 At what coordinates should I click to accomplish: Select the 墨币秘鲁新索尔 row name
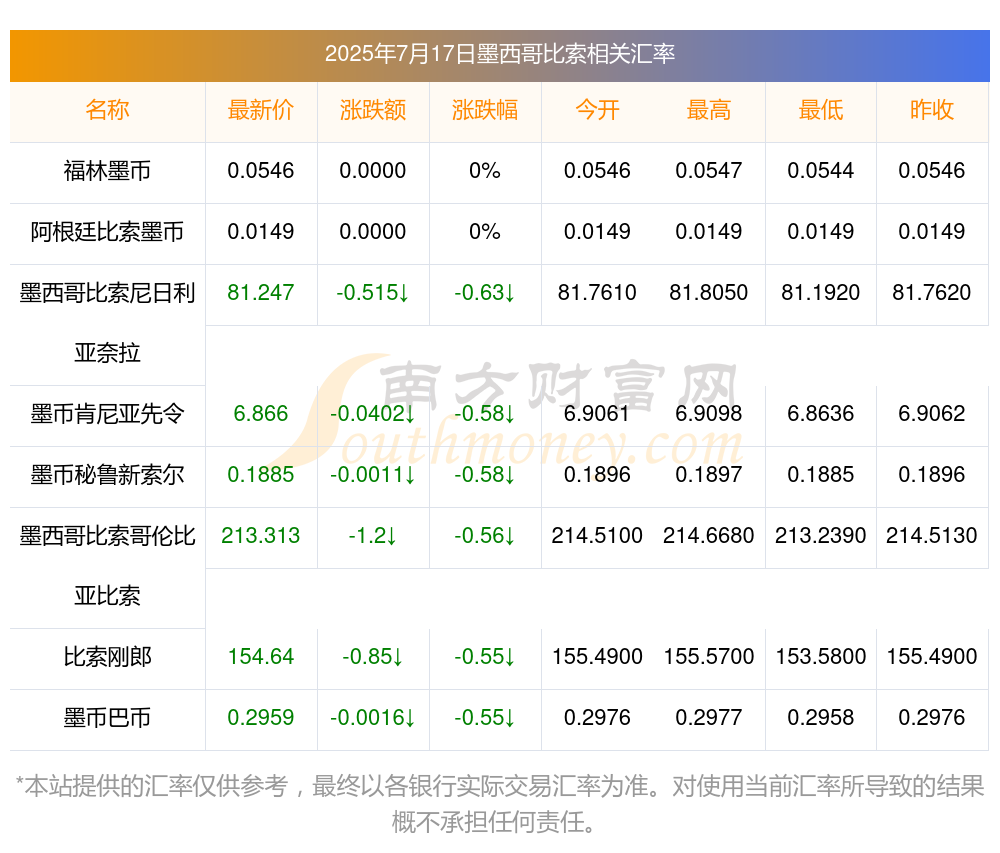pos(107,475)
